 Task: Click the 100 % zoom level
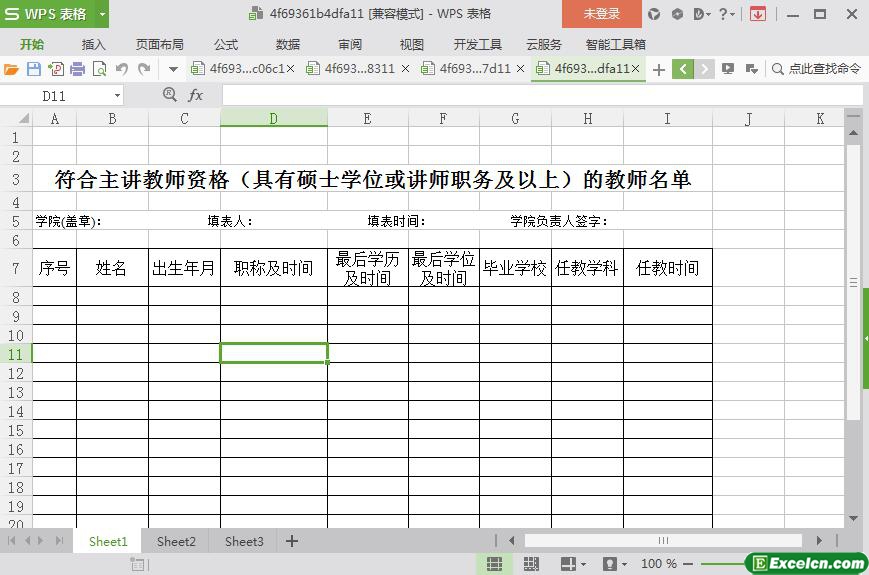pos(658,564)
